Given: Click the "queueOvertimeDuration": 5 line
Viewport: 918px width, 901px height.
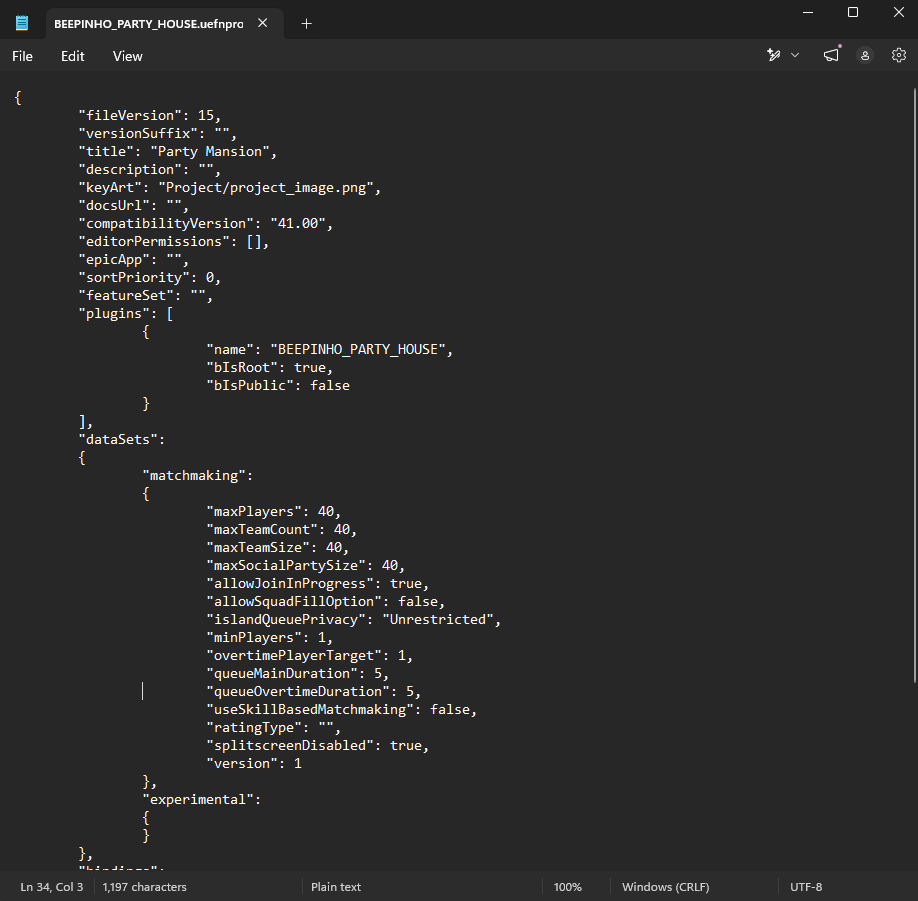Looking at the screenshot, I should (313, 692).
